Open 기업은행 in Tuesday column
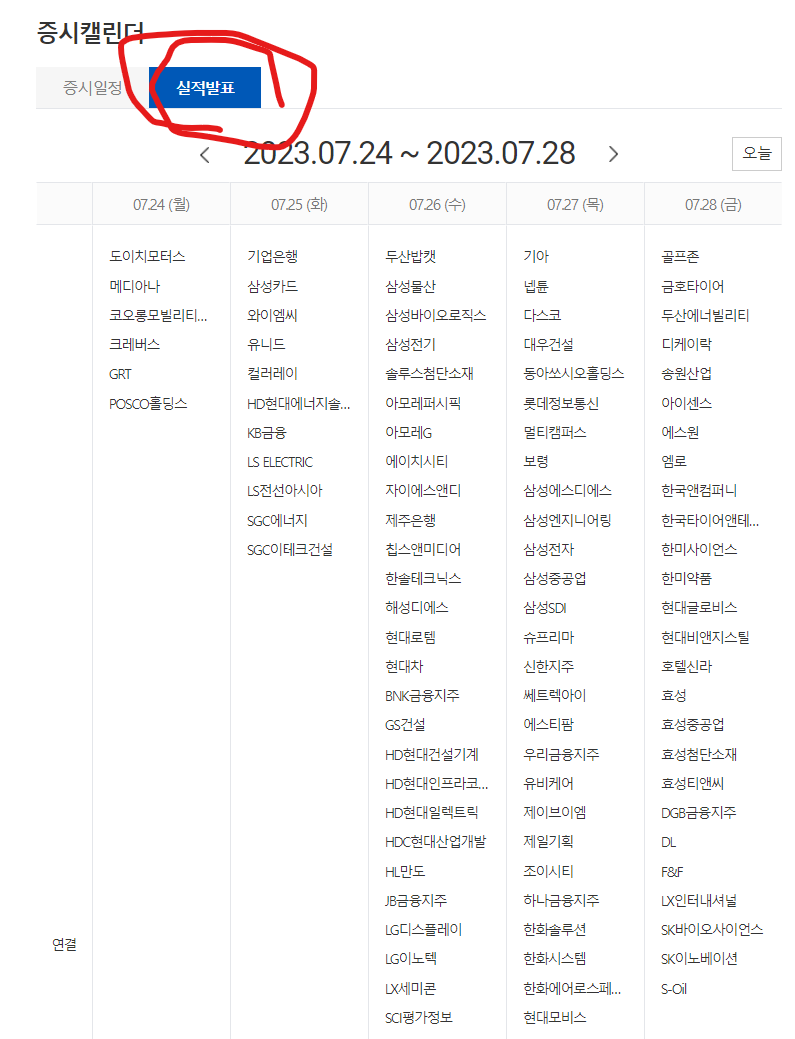 [272, 256]
